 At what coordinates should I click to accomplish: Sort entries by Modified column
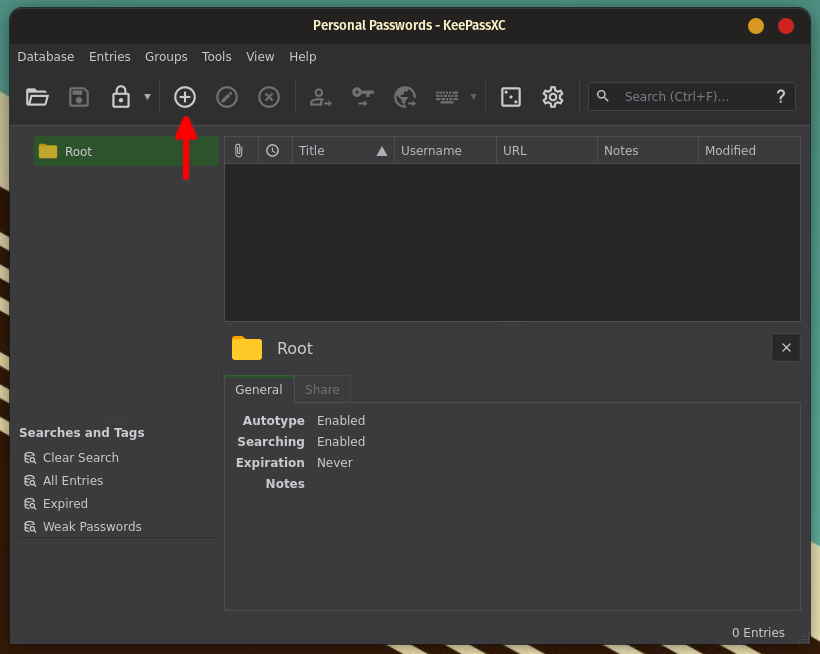point(749,151)
